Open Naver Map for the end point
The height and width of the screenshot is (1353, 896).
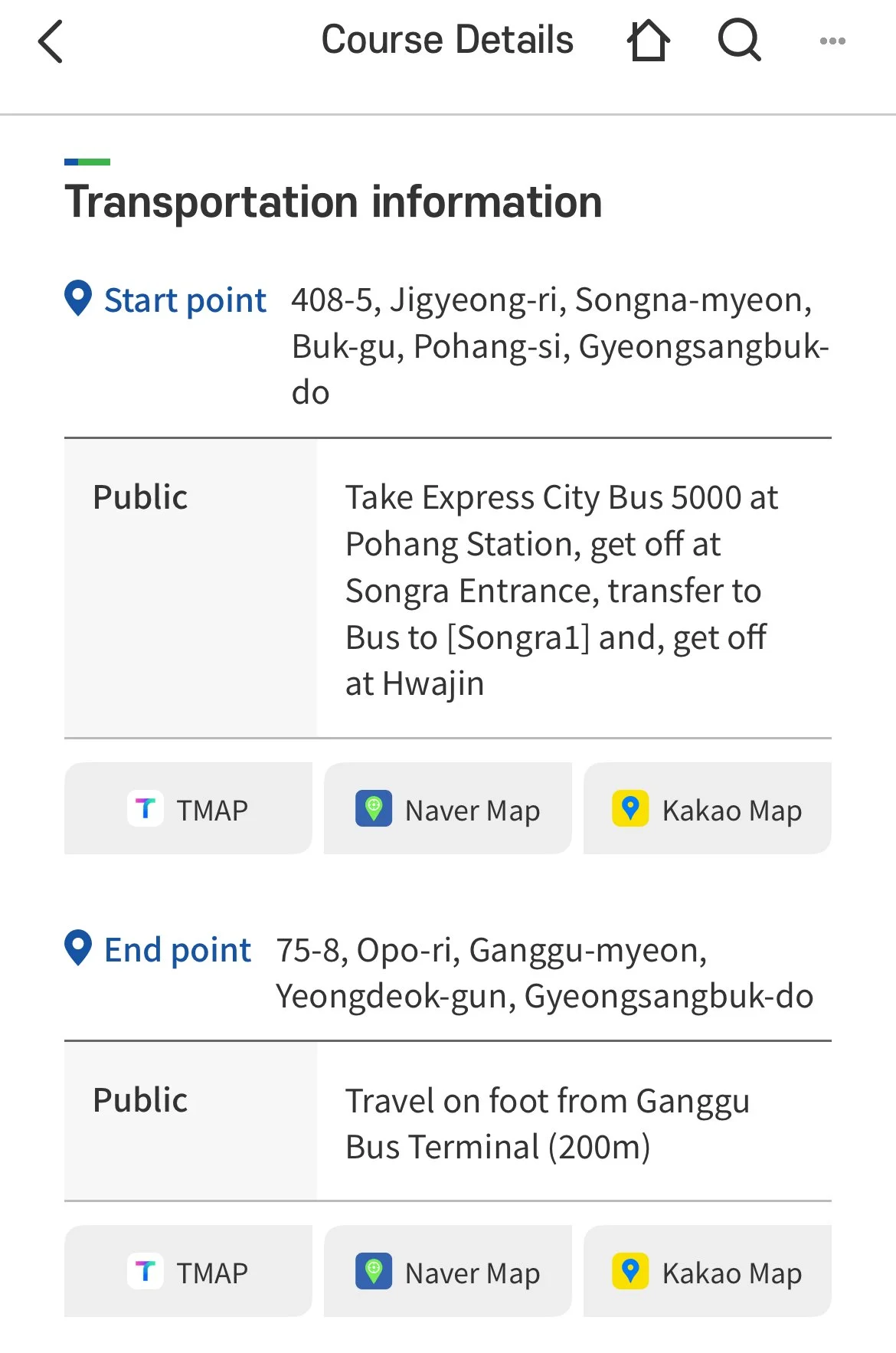pos(448,1271)
